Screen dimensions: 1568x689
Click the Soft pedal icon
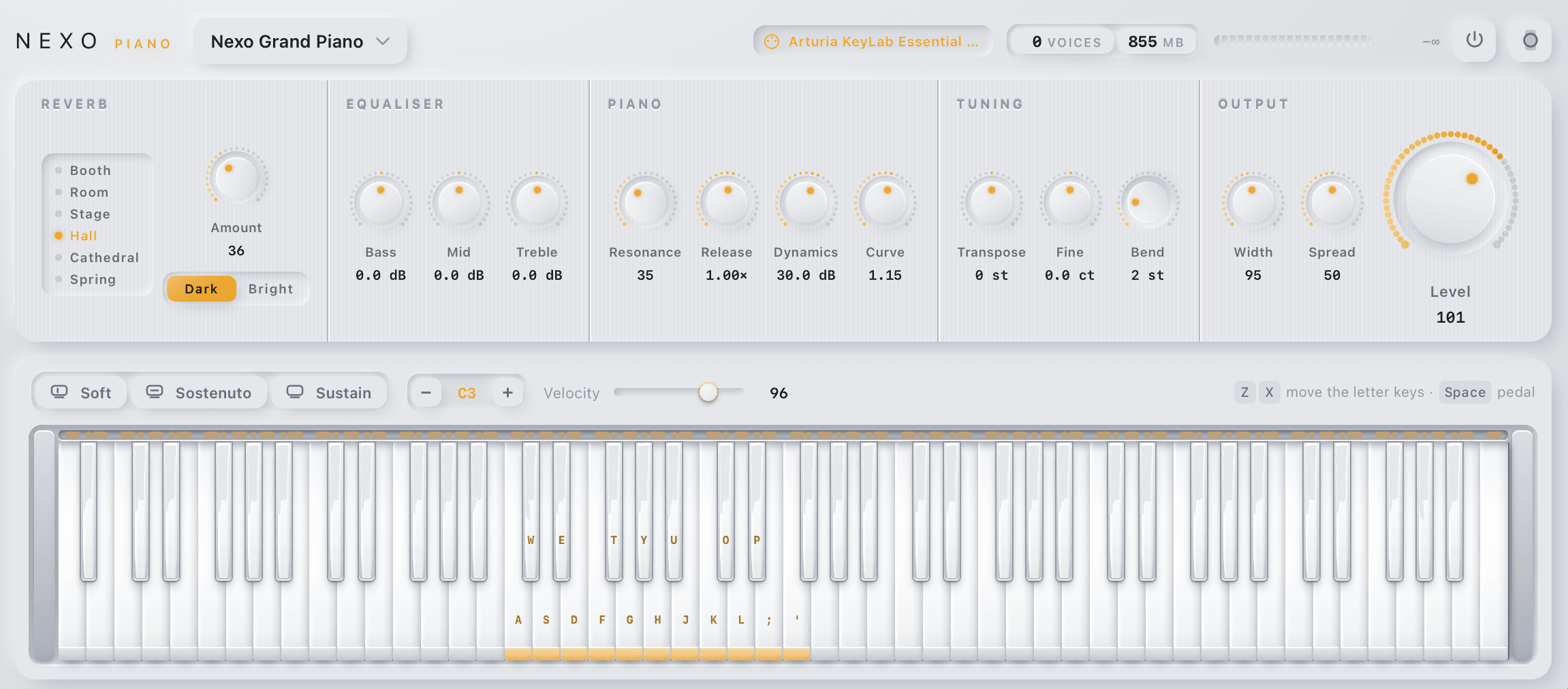59,391
